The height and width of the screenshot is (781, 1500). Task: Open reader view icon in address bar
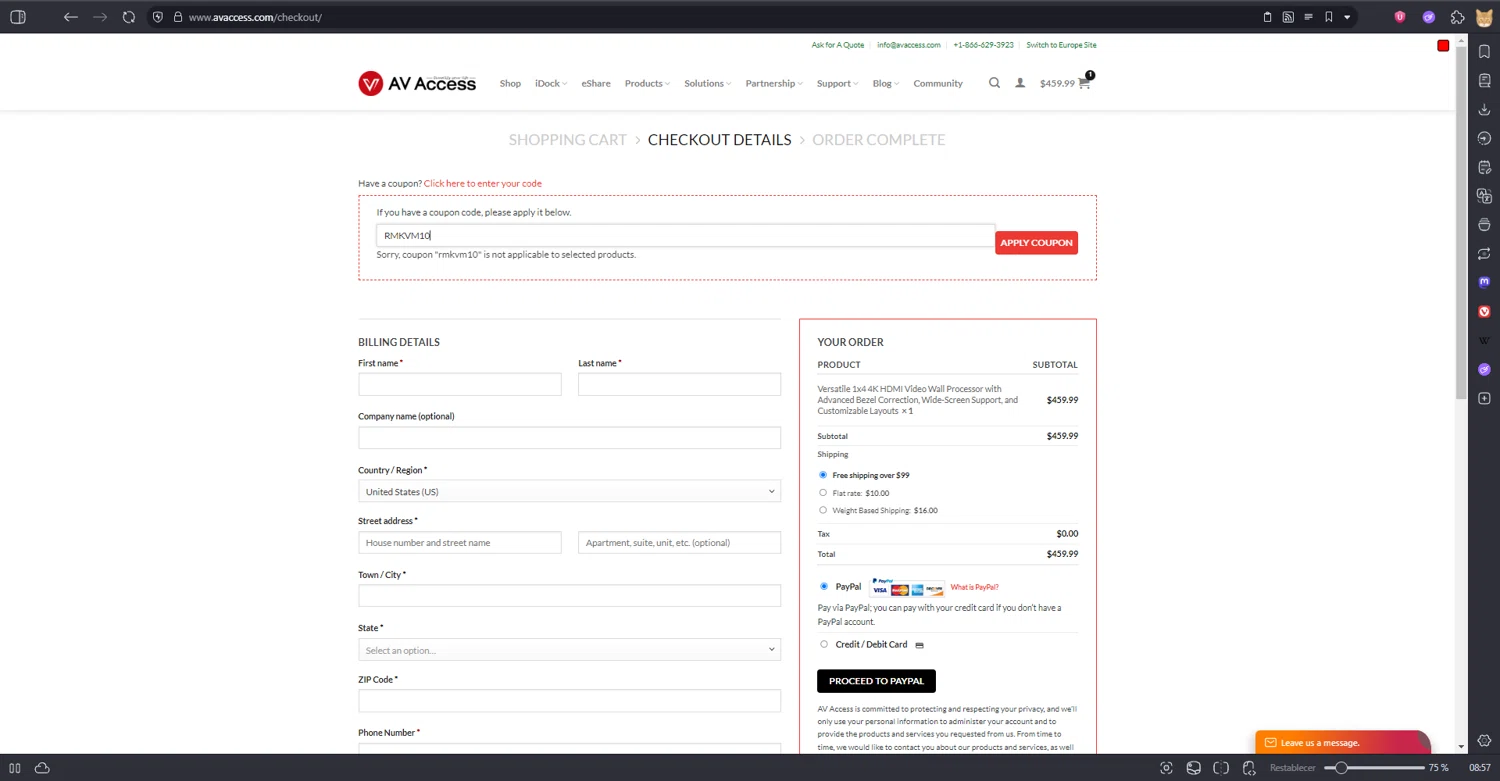pos(1308,17)
